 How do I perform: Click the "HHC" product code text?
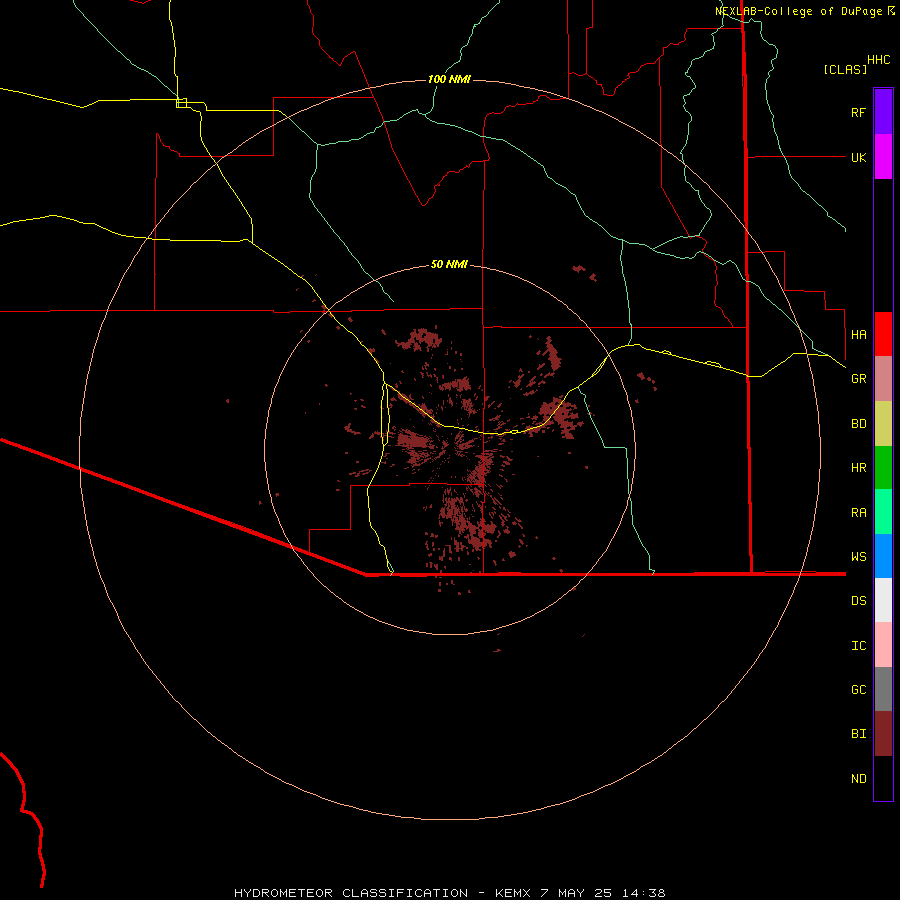pyautogui.click(x=879, y=60)
